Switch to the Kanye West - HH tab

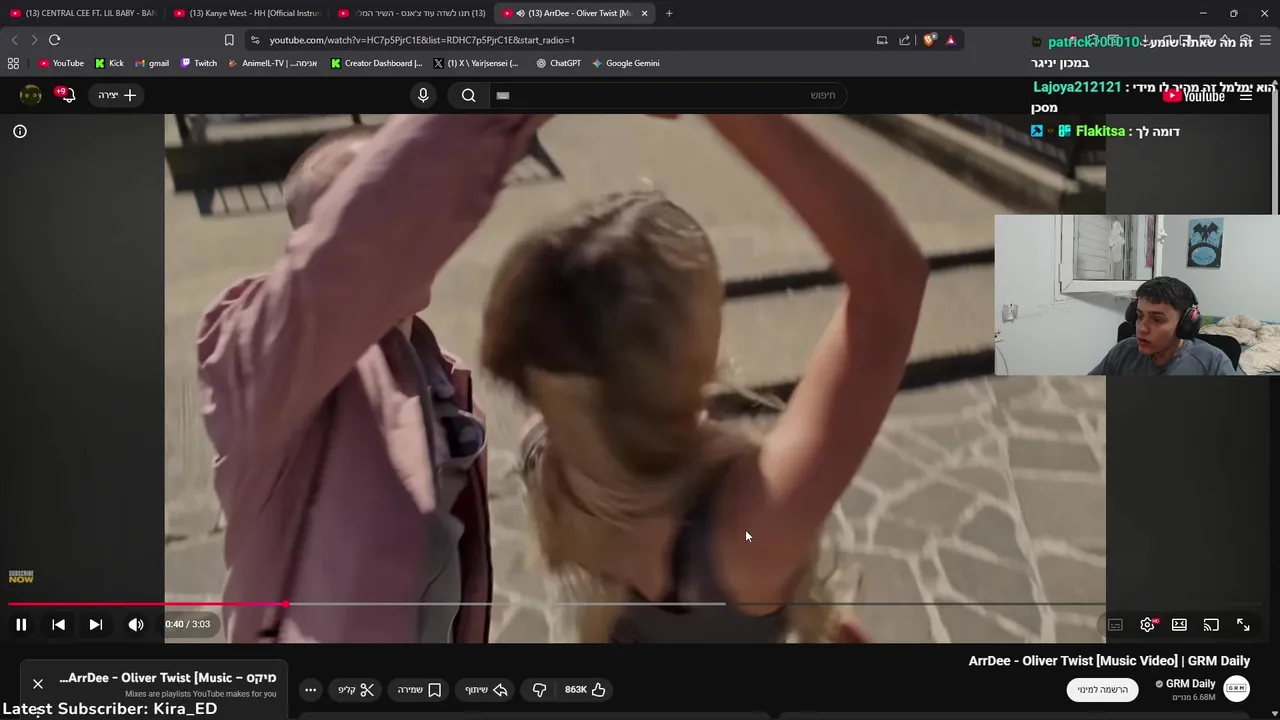tap(247, 13)
